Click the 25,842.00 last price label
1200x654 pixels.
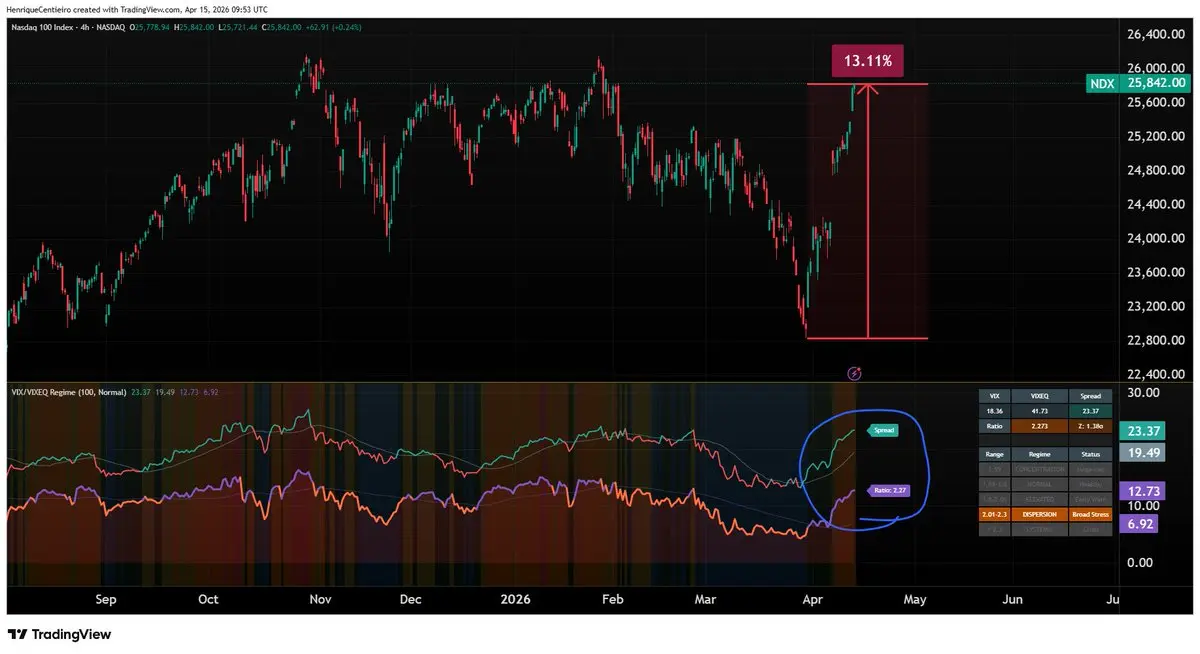1155,84
